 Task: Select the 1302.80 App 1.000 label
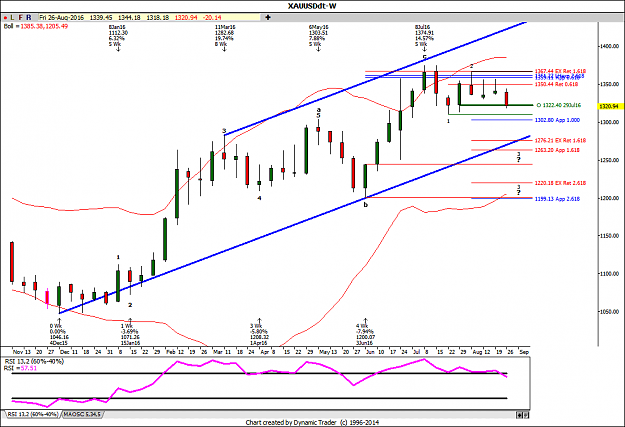point(557,120)
